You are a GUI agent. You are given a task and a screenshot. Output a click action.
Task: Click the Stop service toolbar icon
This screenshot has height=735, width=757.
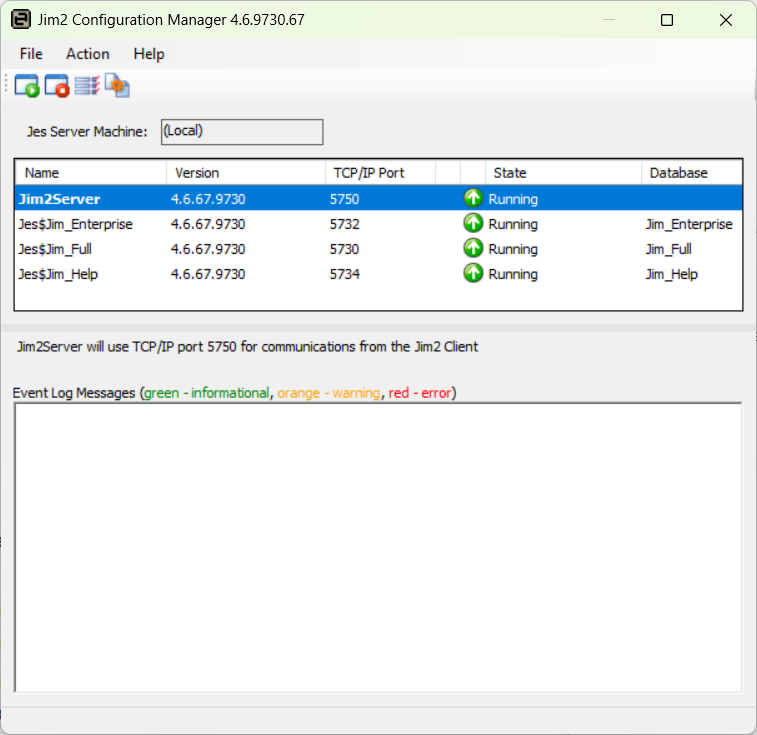click(x=57, y=87)
